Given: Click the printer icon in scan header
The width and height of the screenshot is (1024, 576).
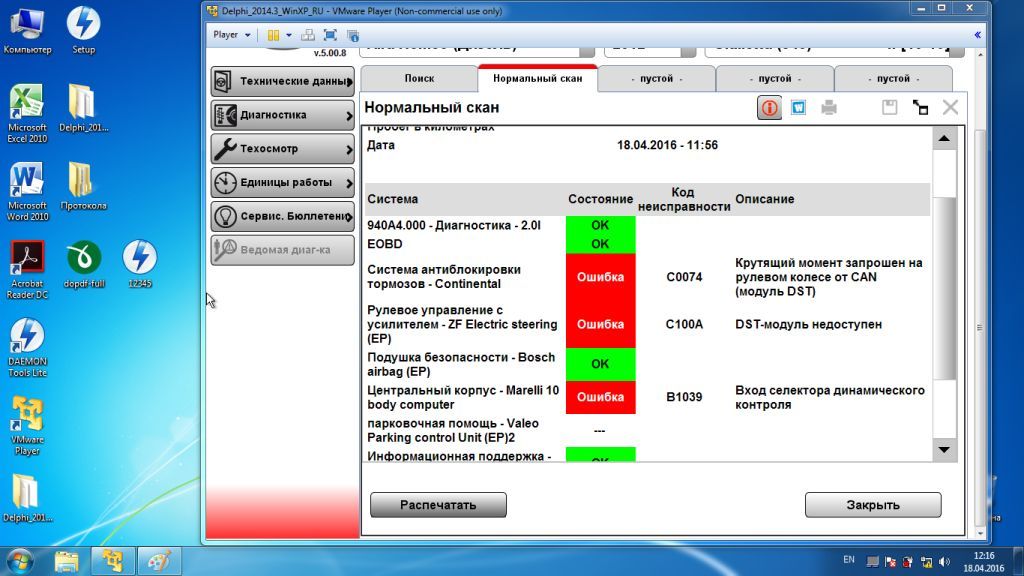Looking at the screenshot, I should 829,108.
